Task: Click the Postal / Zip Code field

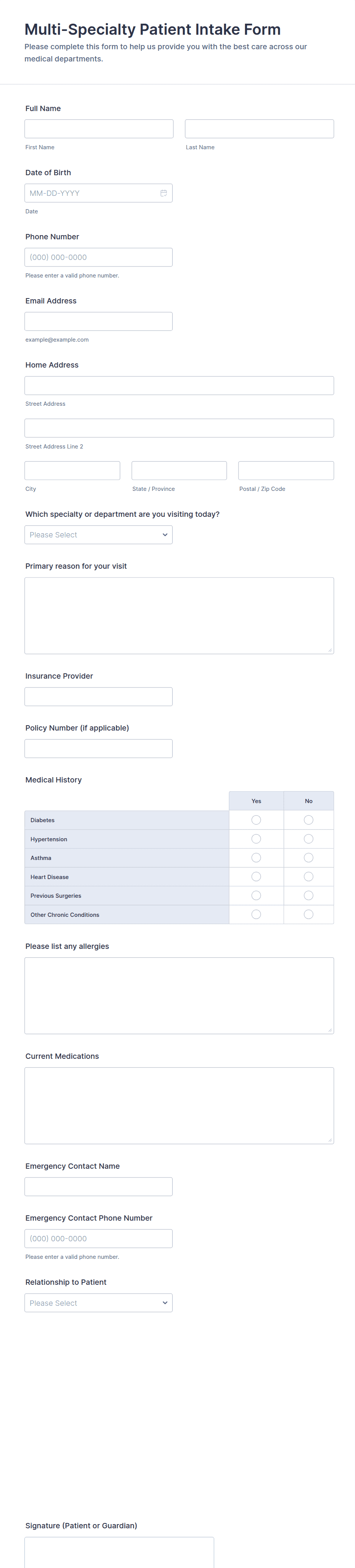Action: pyautogui.click(x=286, y=471)
